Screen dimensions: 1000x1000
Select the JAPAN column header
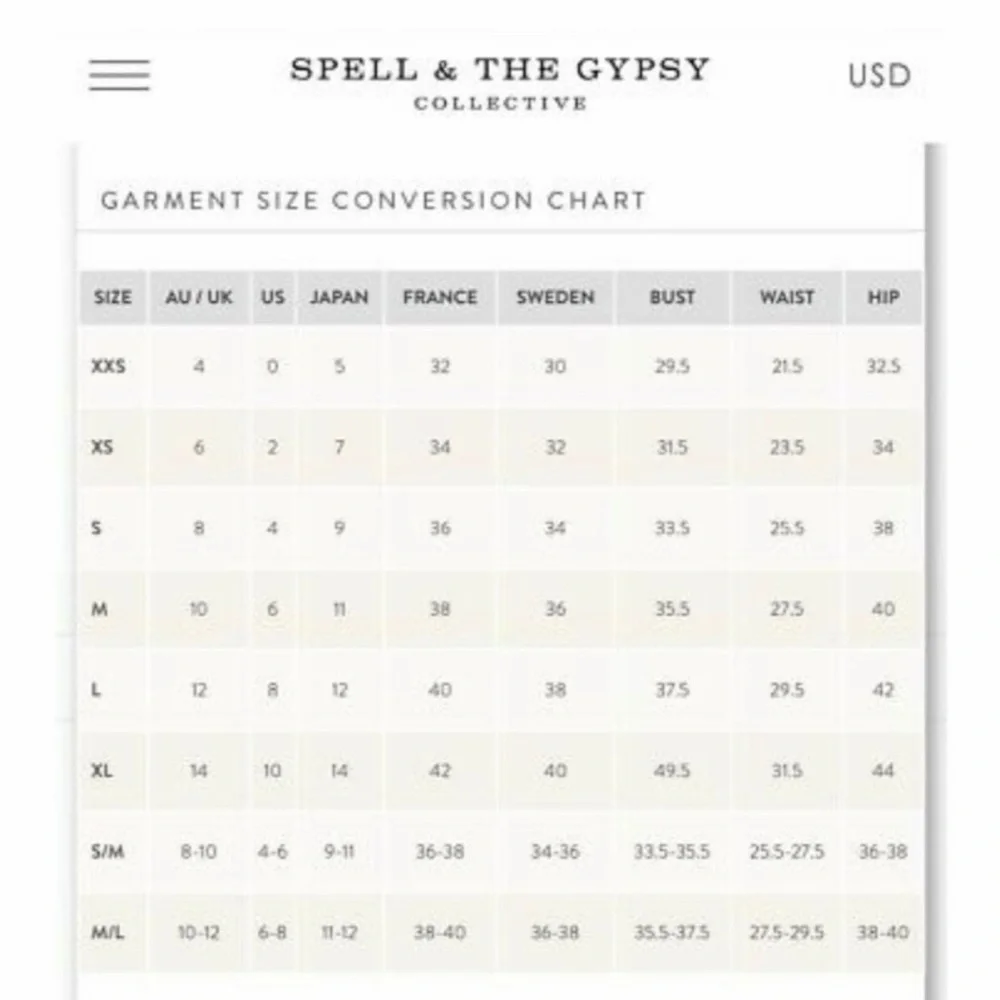tap(339, 297)
